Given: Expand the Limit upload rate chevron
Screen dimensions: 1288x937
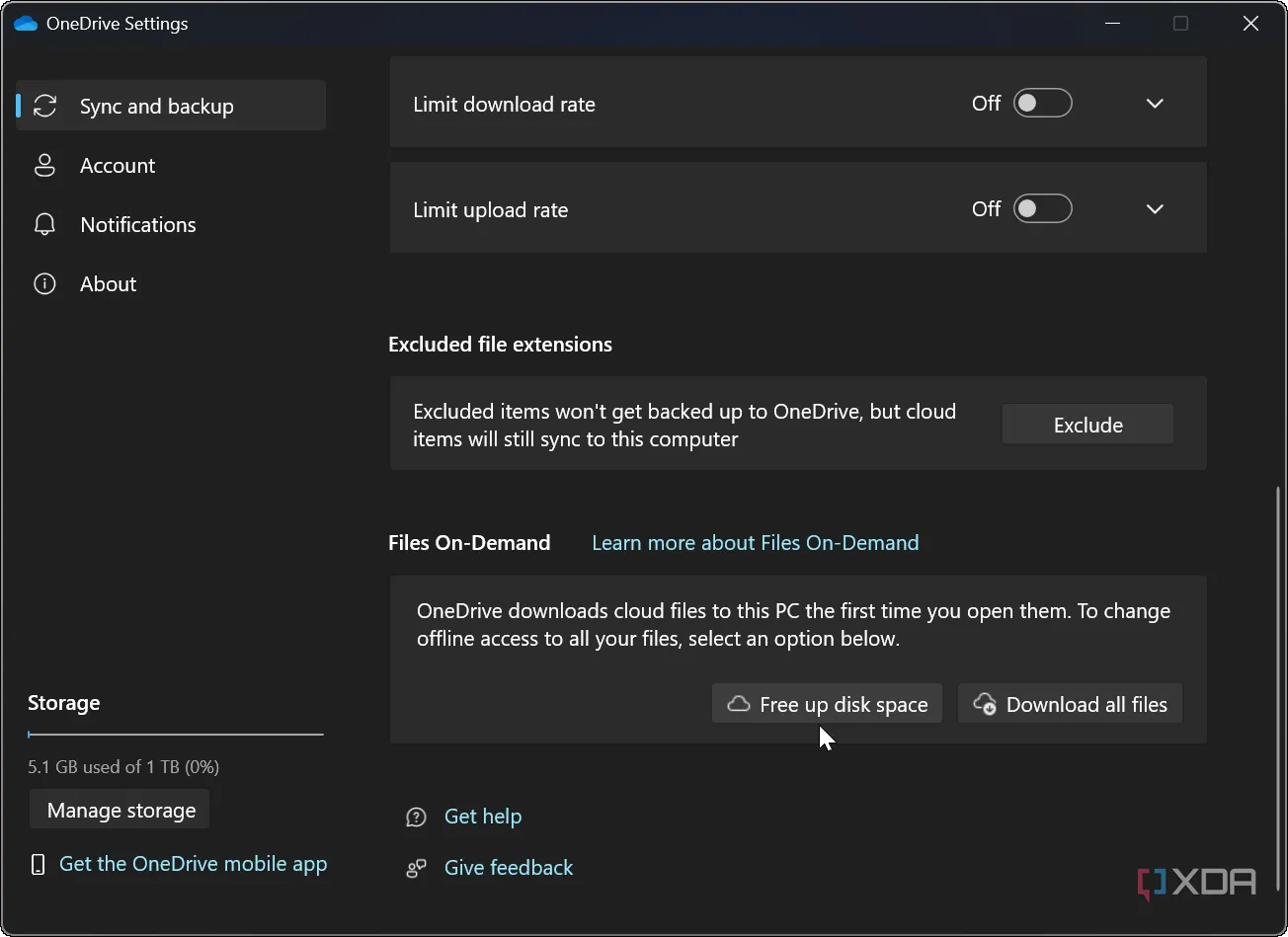Looking at the screenshot, I should [x=1155, y=209].
